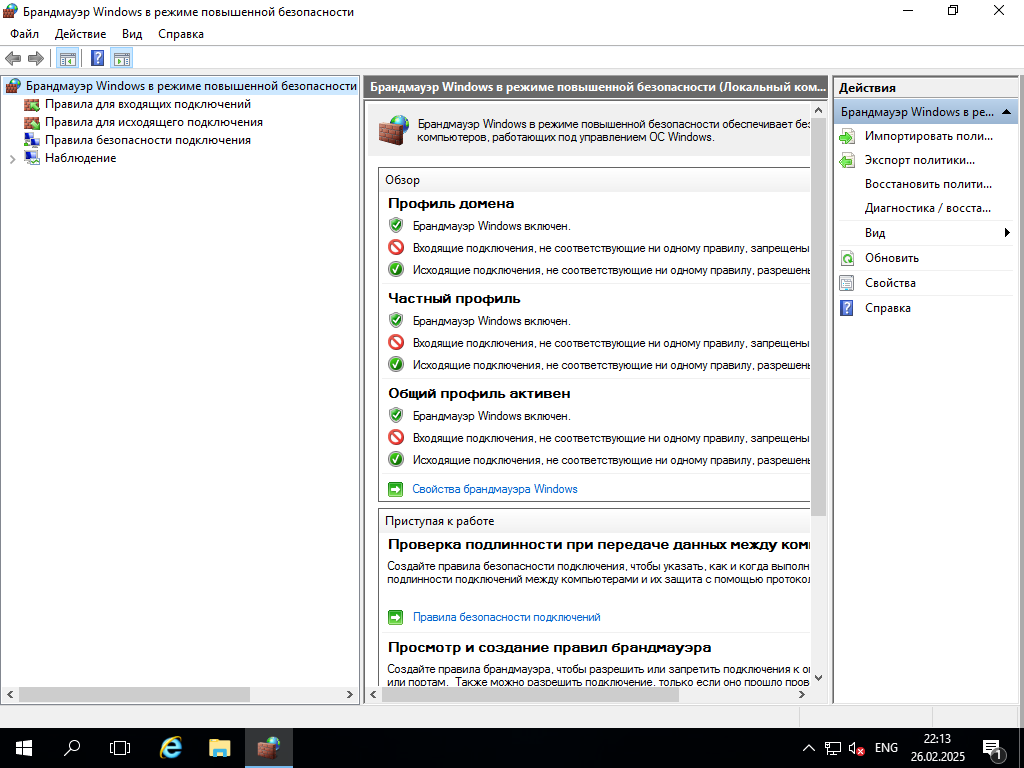Image resolution: width=1024 pixels, height=768 pixels.
Task: Click the network tray icon
Action: click(833, 748)
